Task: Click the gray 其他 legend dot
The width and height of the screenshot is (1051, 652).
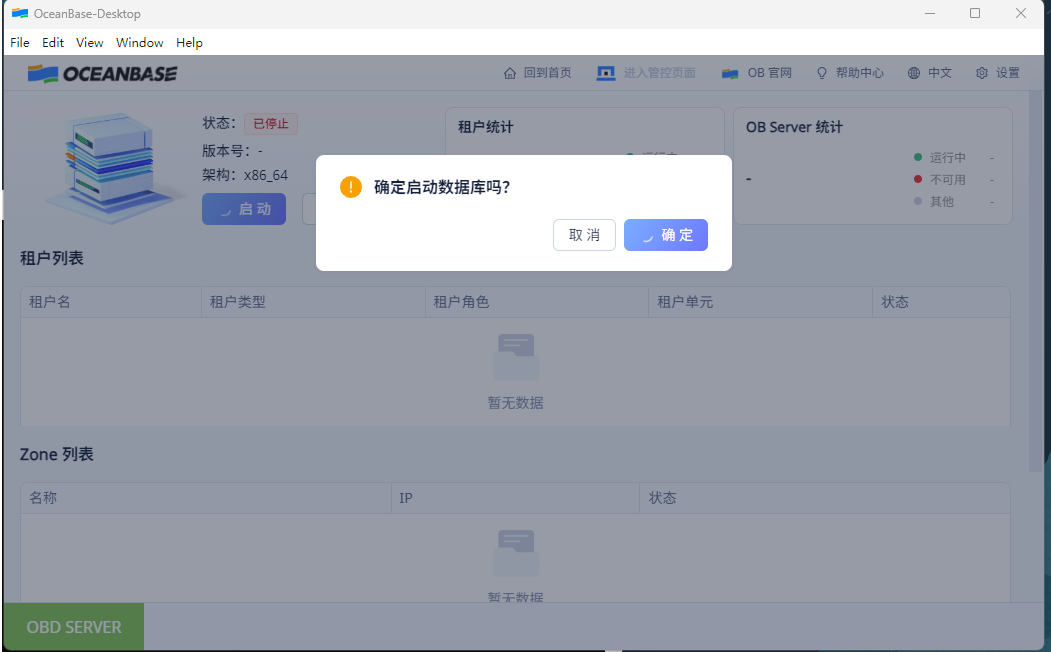Action: point(918,201)
